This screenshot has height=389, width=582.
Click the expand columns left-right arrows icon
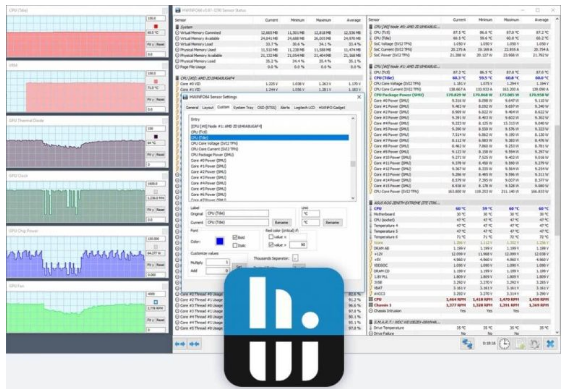(180, 344)
